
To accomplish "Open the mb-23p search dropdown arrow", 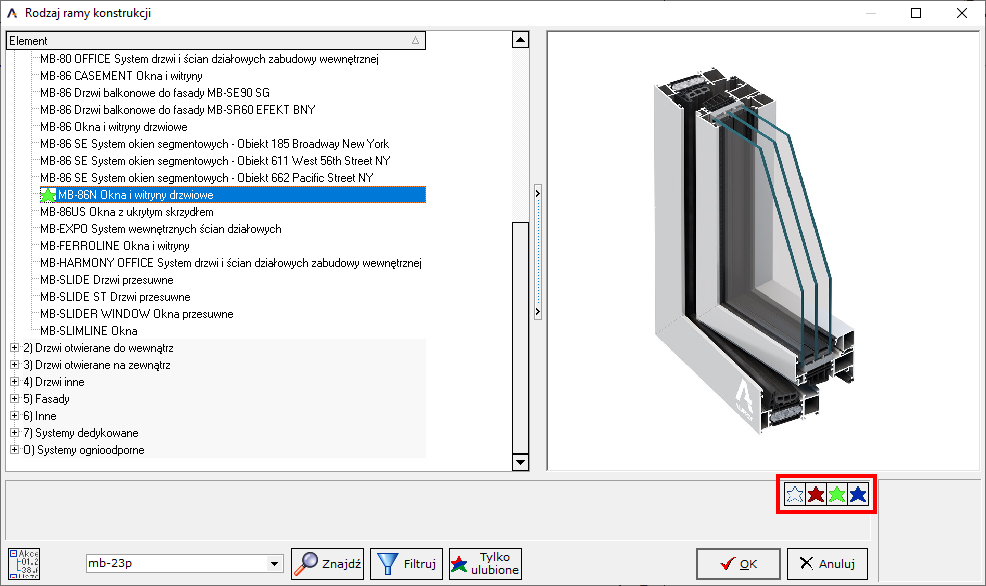I will pos(275,564).
